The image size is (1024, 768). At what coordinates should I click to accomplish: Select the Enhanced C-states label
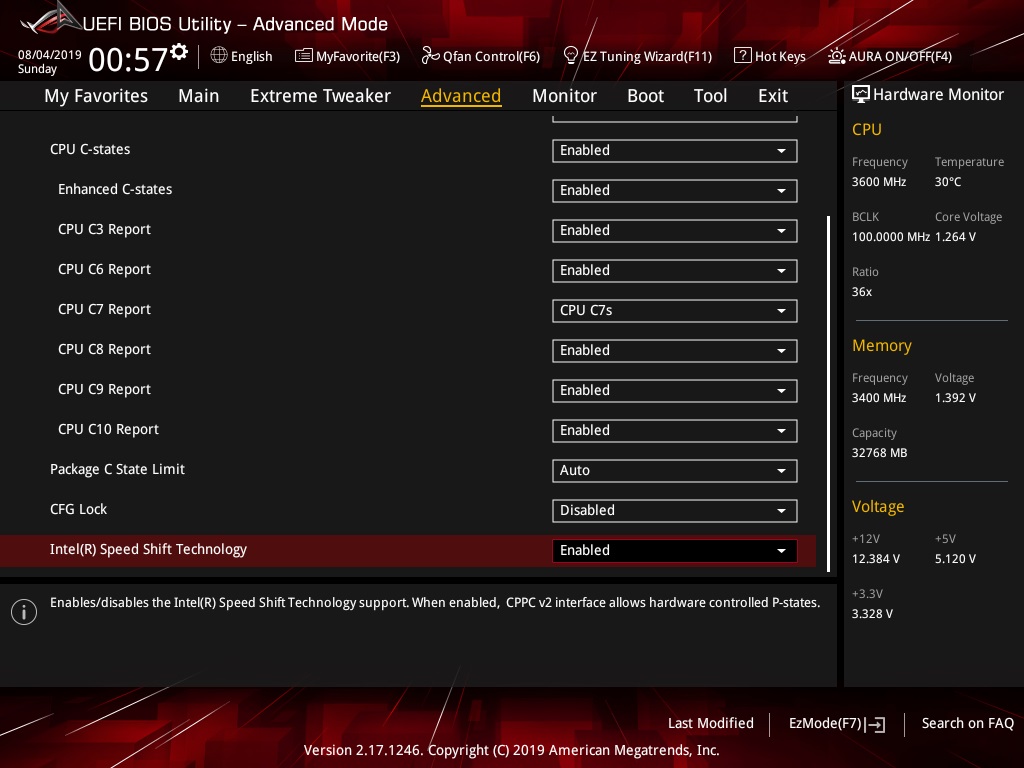(x=115, y=189)
